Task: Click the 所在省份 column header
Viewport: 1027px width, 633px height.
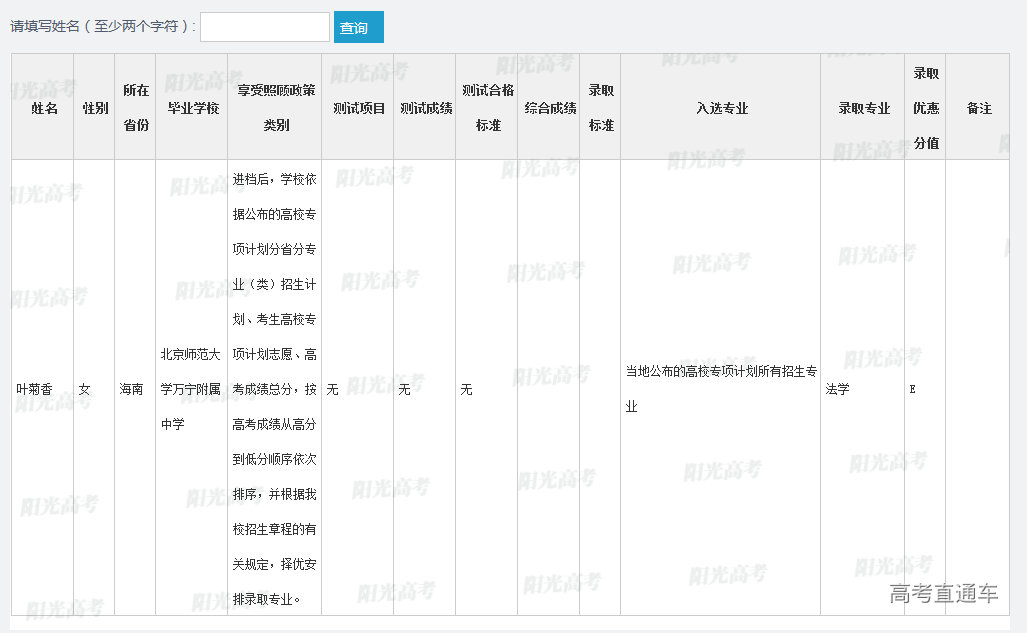Action: [135, 107]
